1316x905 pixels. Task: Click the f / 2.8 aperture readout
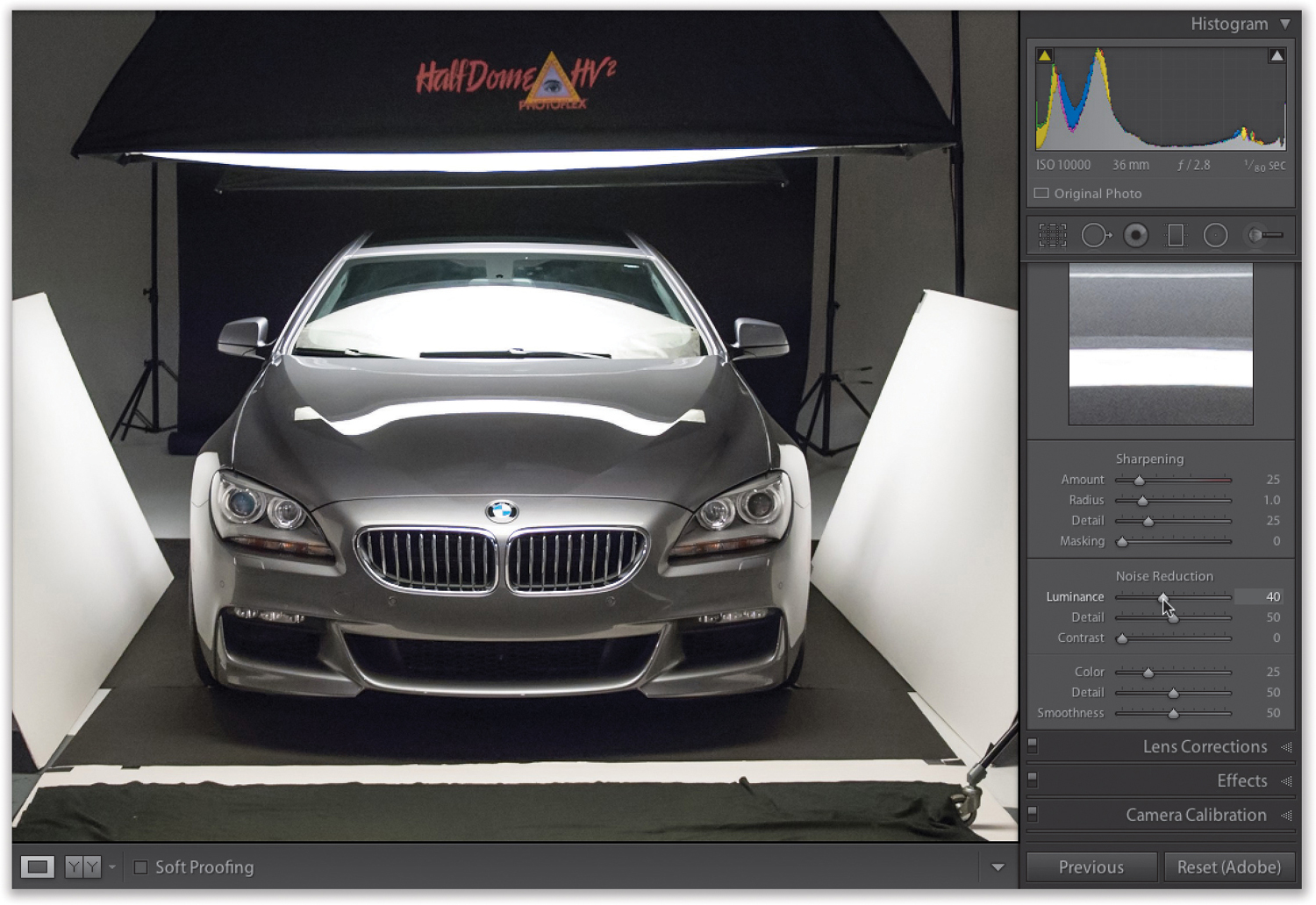[x=1193, y=165]
